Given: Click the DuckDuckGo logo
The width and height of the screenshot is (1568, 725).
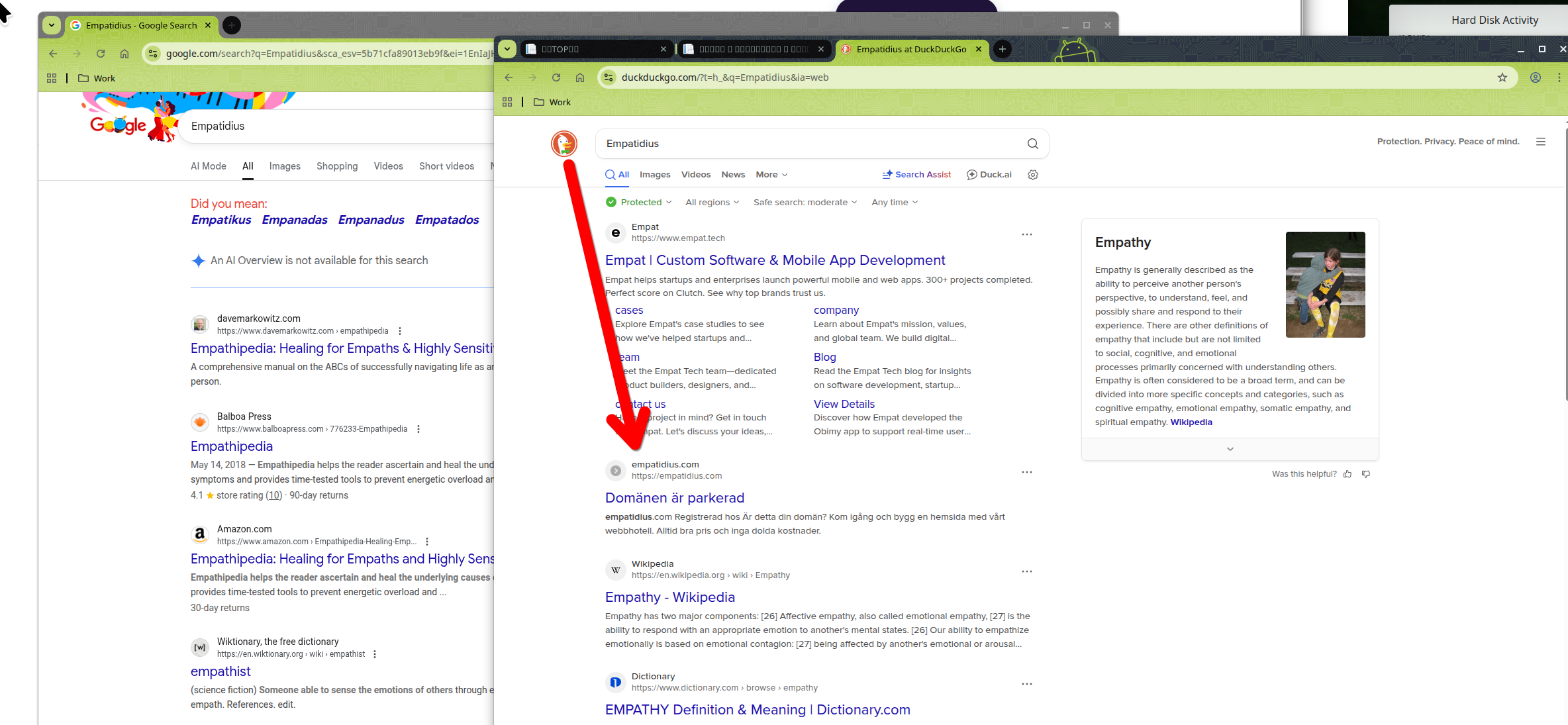Looking at the screenshot, I should coord(564,144).
